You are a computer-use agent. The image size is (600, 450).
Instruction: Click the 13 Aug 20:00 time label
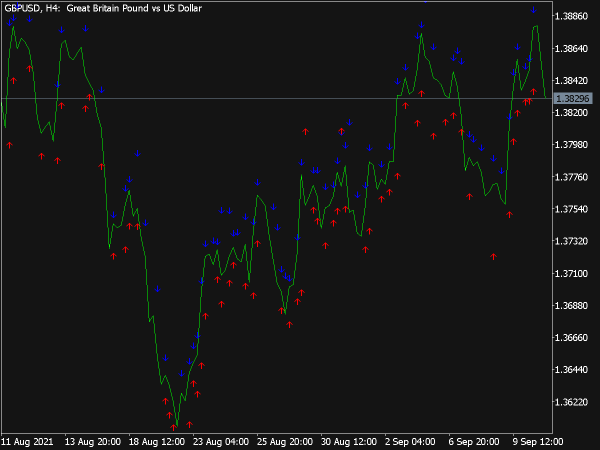[x=93, y=442]
